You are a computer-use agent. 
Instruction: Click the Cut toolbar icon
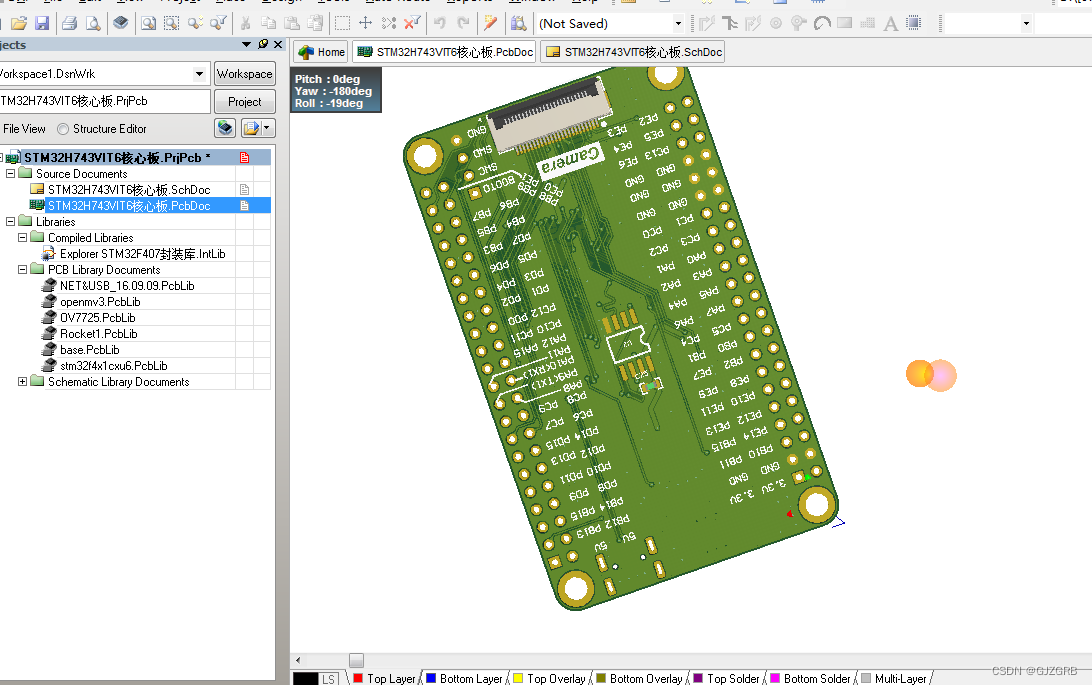(x=244, y=23)
